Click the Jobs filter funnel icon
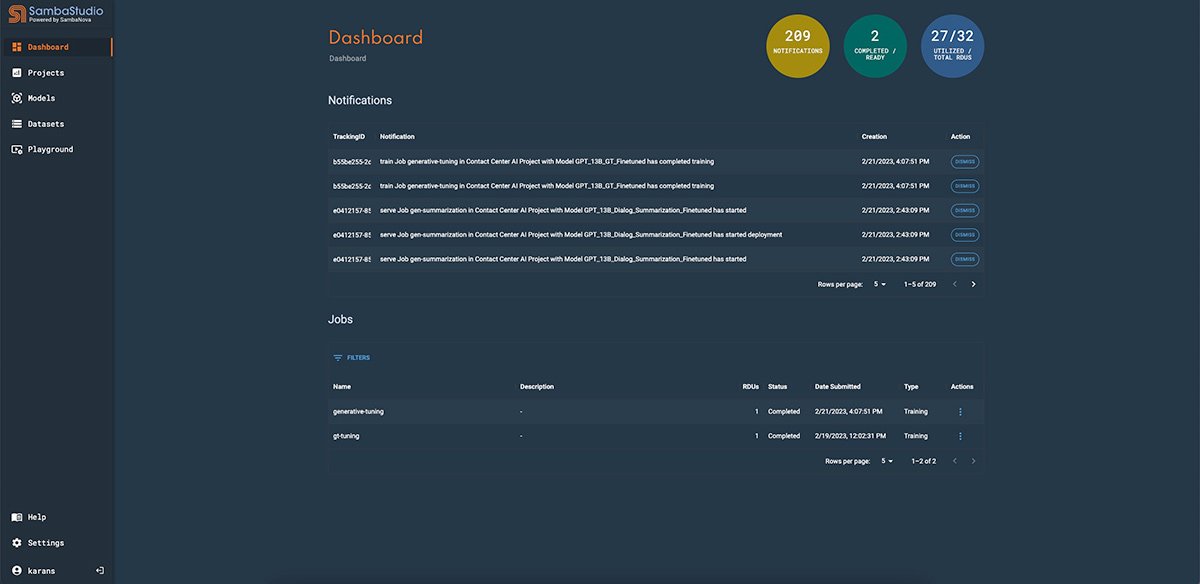Image resolution: width=1200 pixels, height=584 pixels. point(338,357)
